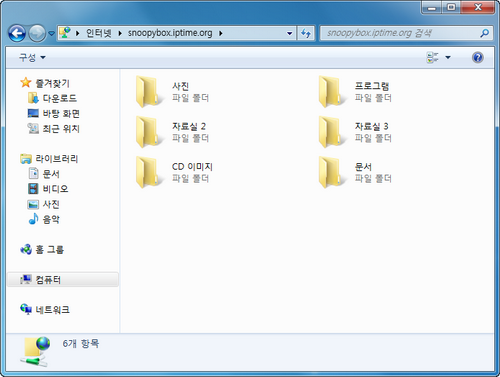Viewport: 500px width, 377px height.
Task: Click the change view icon
Action: (433, 57)
